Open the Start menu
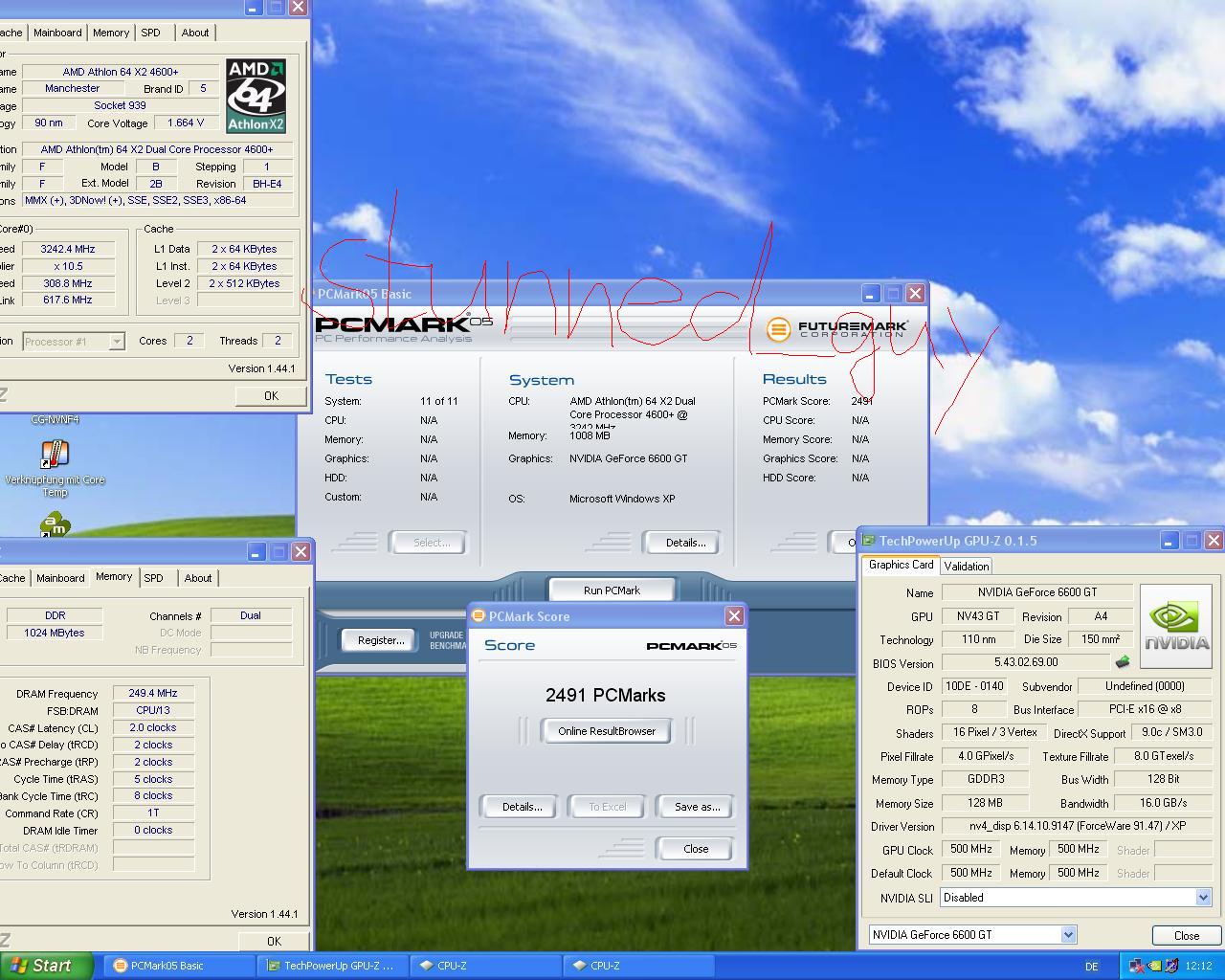This screenshot has width=1225, height=980. (47, 966)
